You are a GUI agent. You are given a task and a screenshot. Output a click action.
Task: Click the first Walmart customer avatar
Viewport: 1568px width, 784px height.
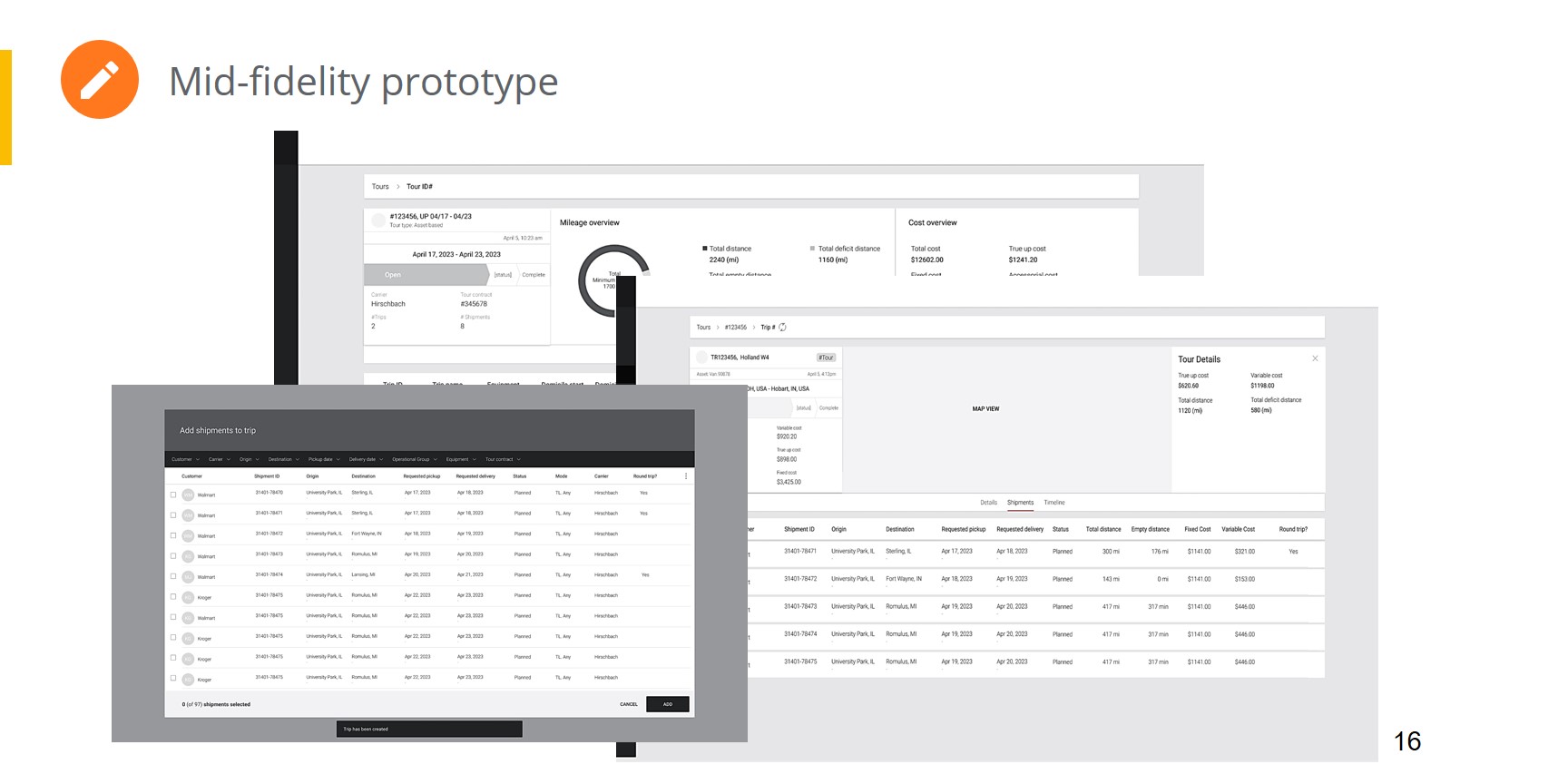tap(188, 495)
